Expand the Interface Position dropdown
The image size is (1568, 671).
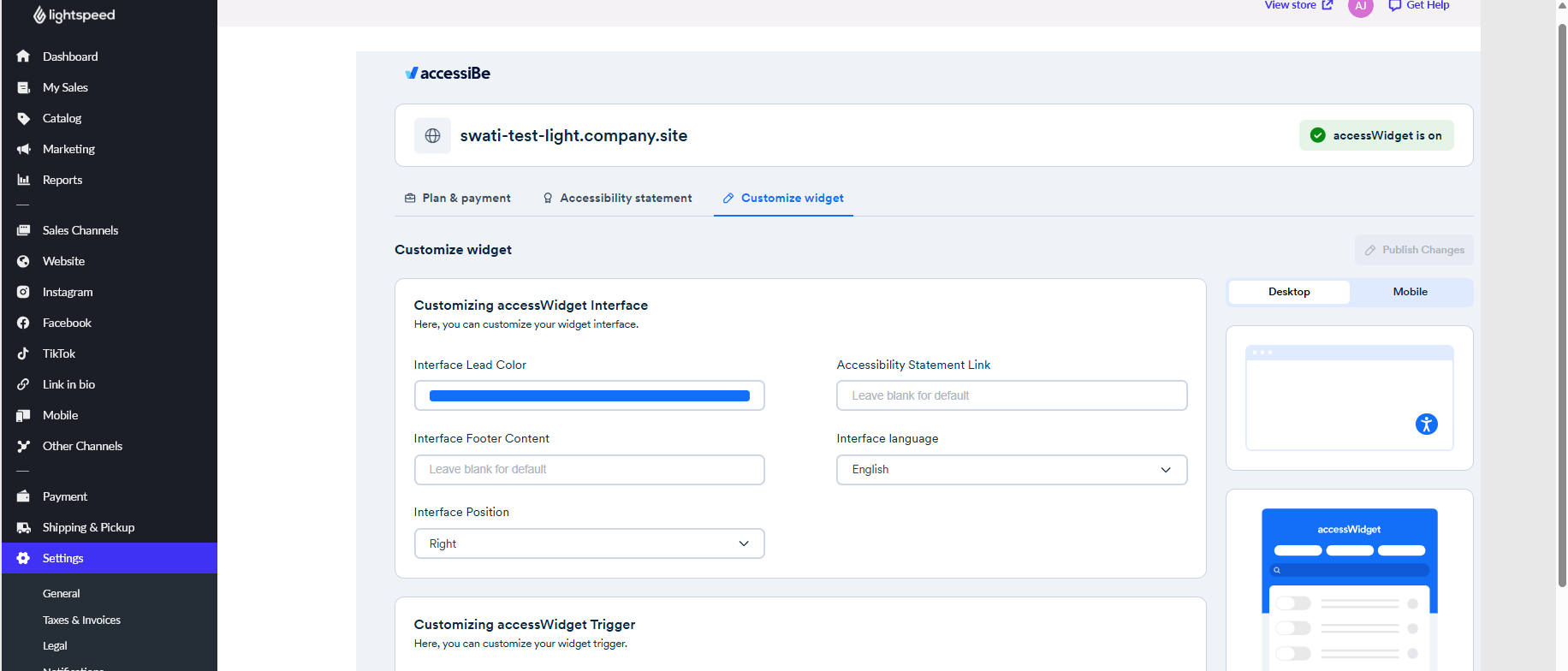point(589,543)
